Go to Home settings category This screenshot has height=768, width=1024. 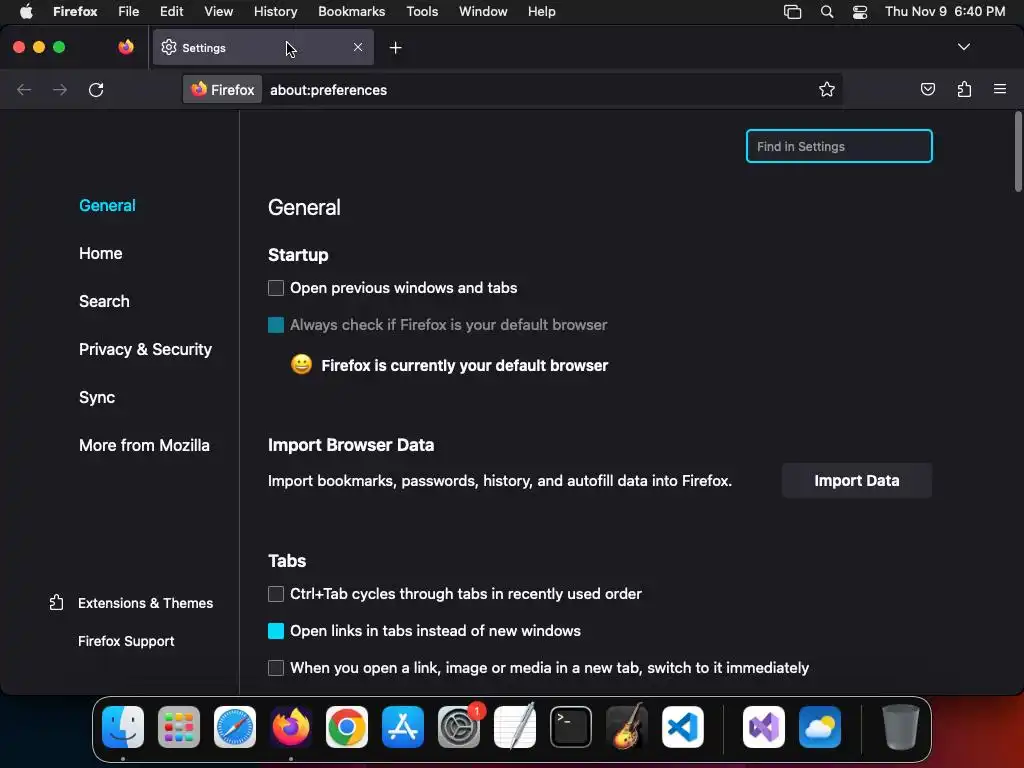click(101, 253)
